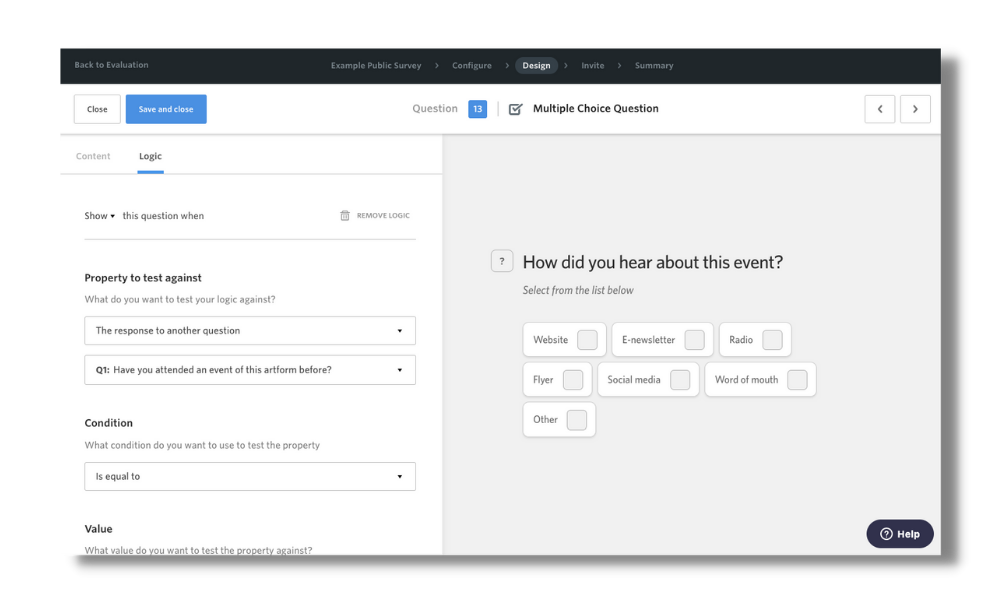Open the Show dropdown for logic action
This screenshot has width=1000, height=600.
(x=99, y=216)
